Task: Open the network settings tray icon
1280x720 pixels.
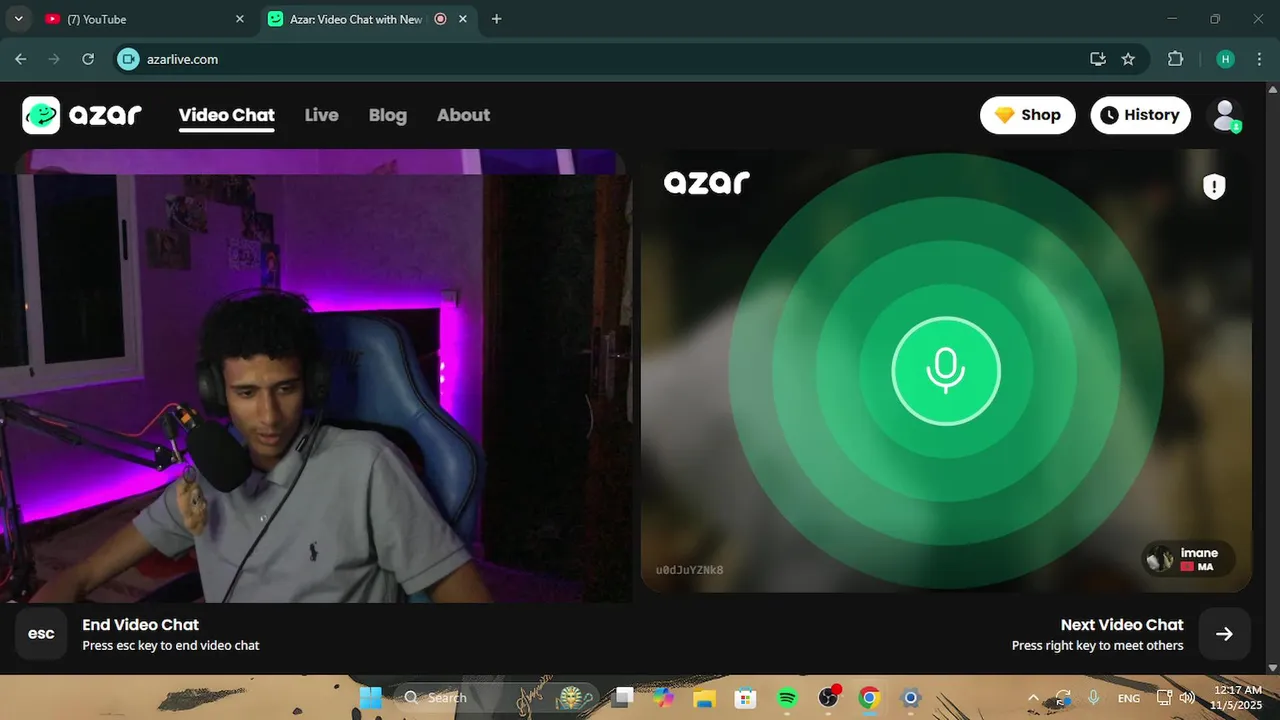Action: (1164, 698)
